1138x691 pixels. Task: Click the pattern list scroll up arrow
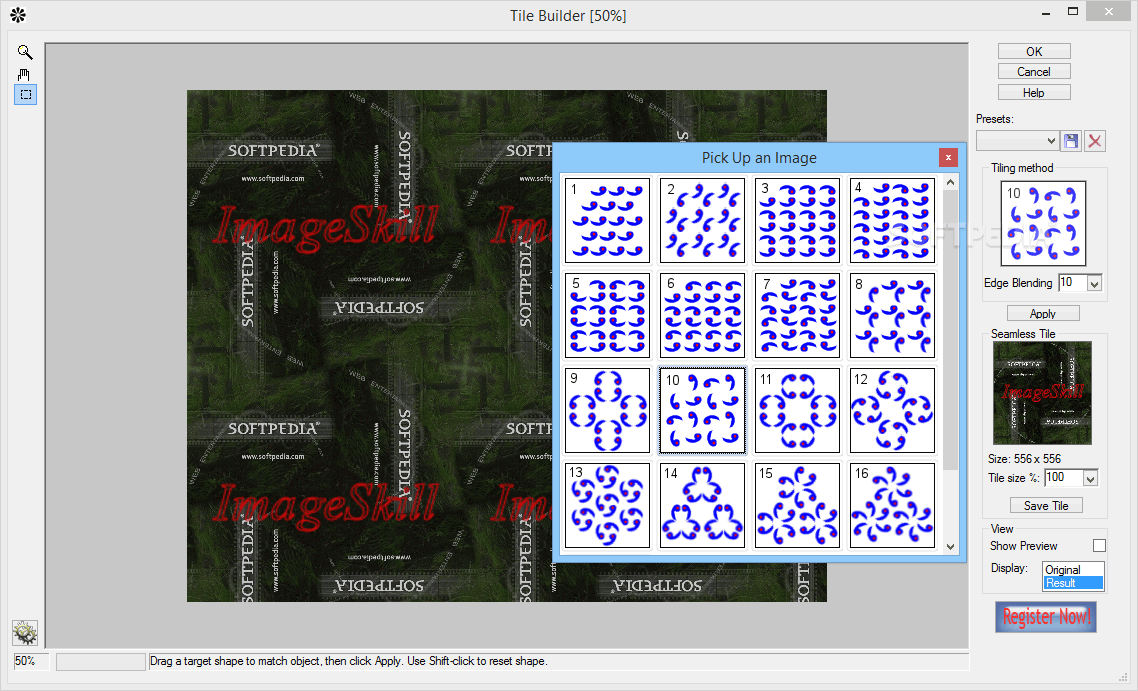(950, 182)
